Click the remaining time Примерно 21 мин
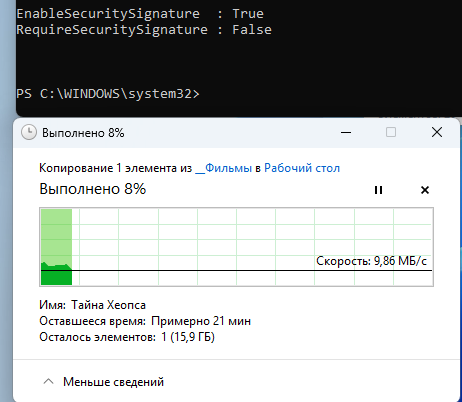462x402 pixels. 201,321
